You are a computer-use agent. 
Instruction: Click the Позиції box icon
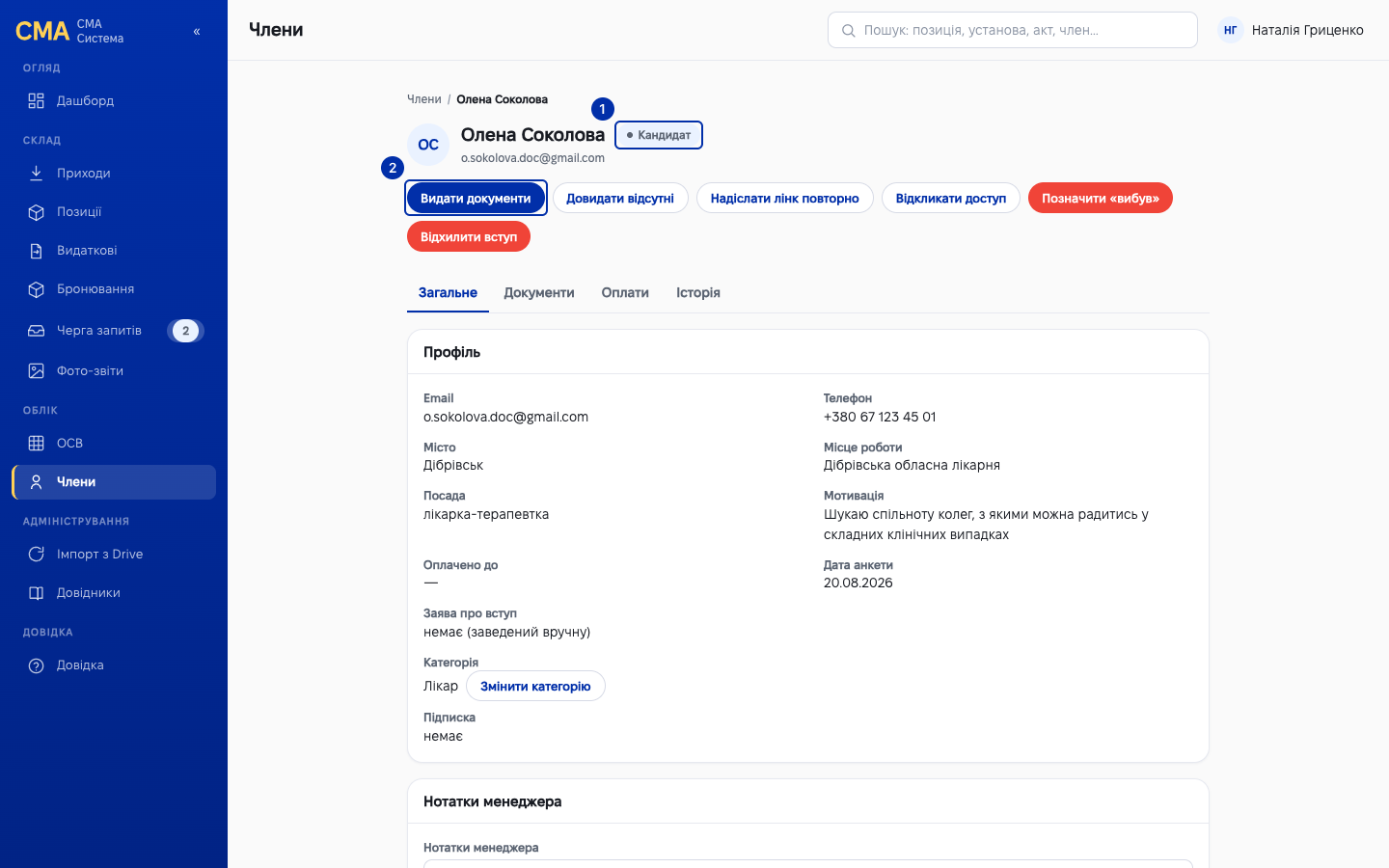click(x=37, y=212)
